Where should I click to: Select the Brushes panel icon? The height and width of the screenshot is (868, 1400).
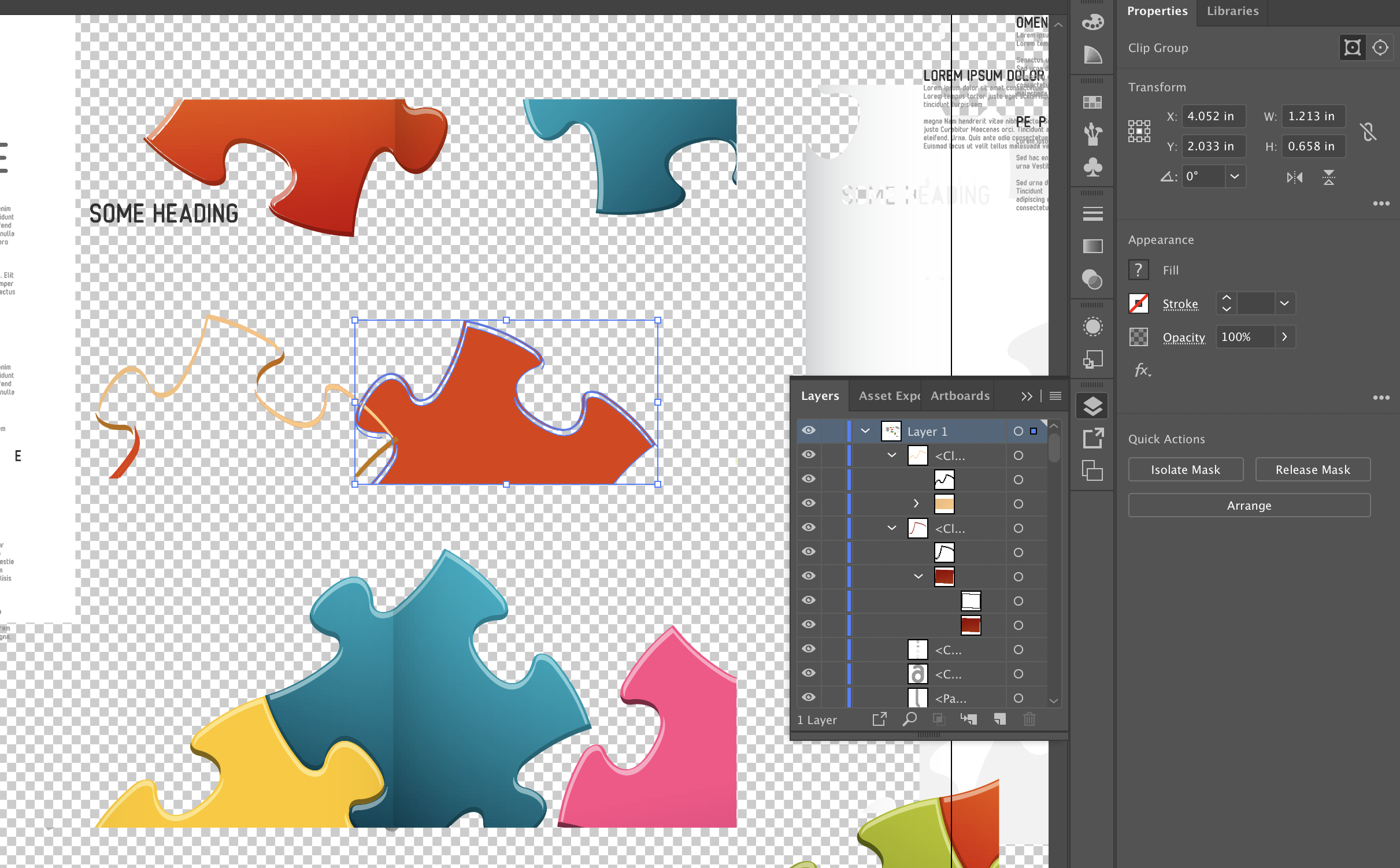coord(1092,134)
